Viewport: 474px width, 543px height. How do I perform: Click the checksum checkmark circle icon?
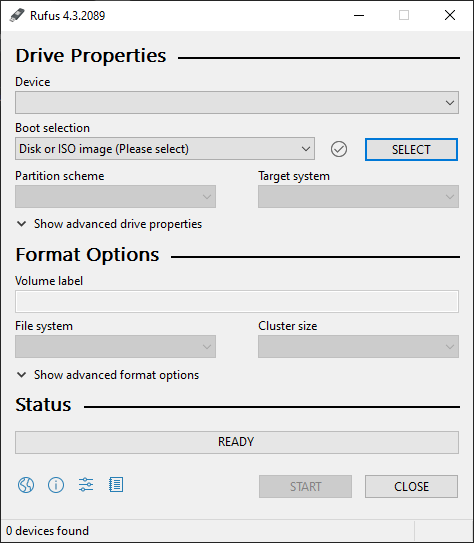click(339, 149)
